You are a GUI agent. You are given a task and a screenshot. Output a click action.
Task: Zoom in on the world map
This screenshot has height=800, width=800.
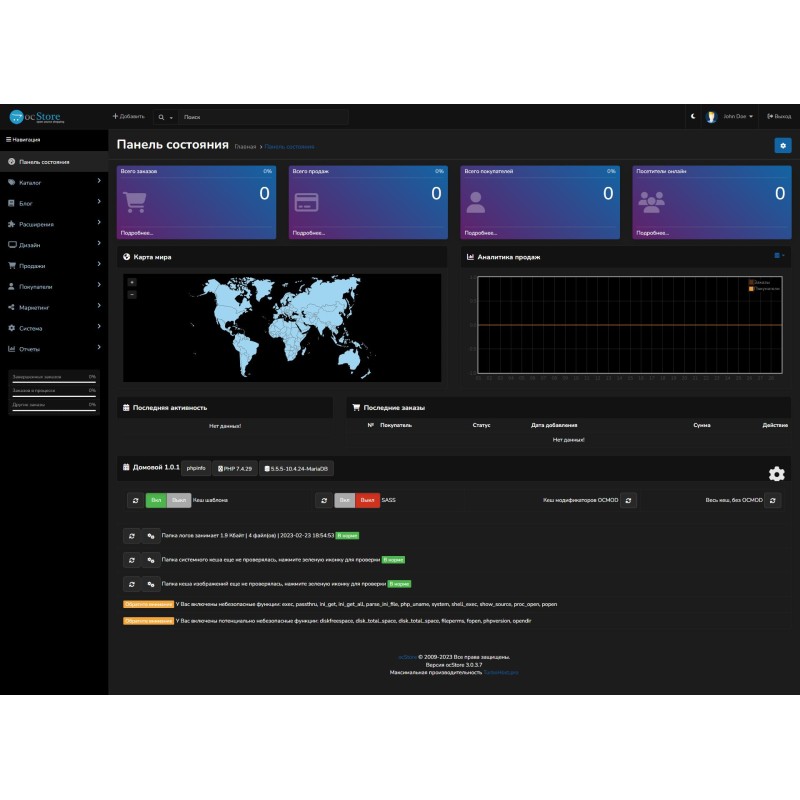coord(132,282)
